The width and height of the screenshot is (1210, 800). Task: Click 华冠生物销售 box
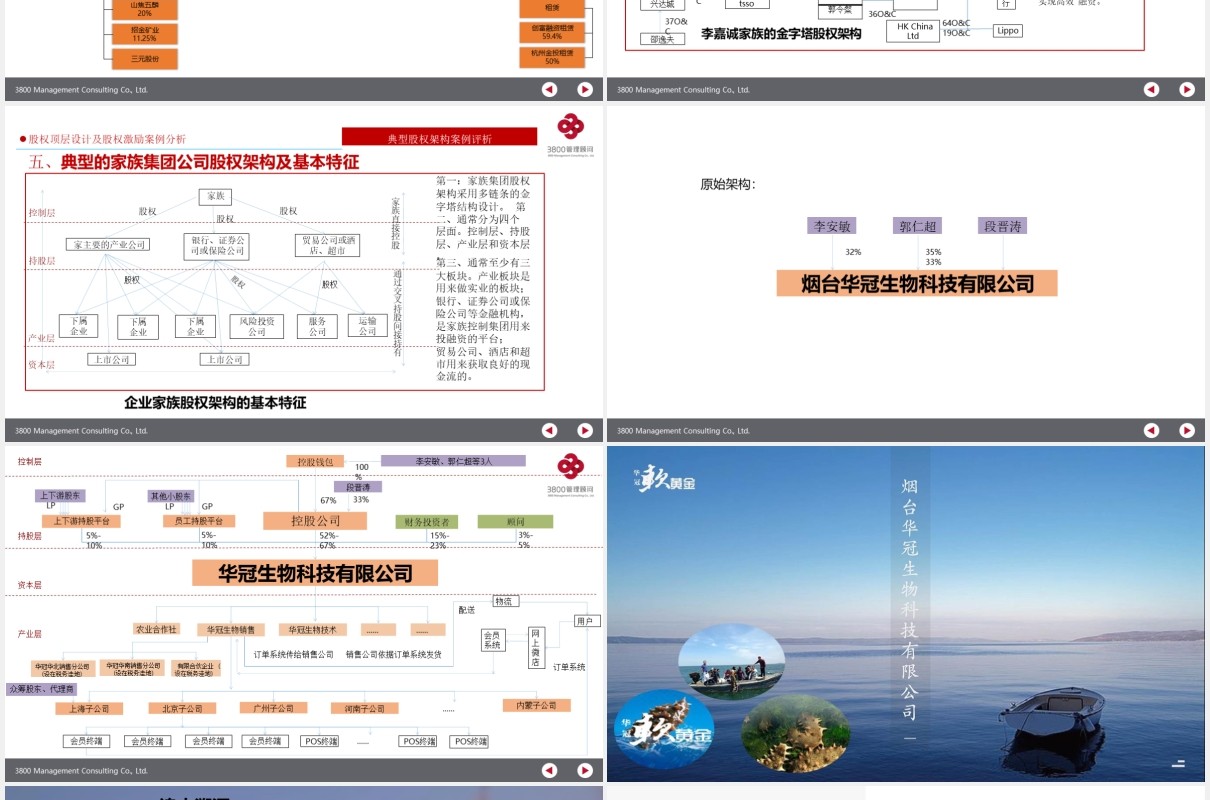231,630
